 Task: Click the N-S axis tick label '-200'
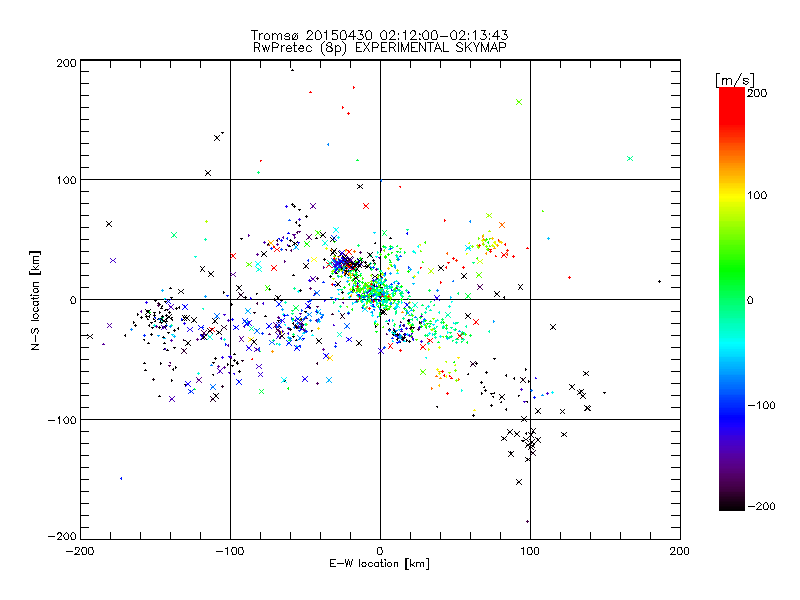[62, 536]
